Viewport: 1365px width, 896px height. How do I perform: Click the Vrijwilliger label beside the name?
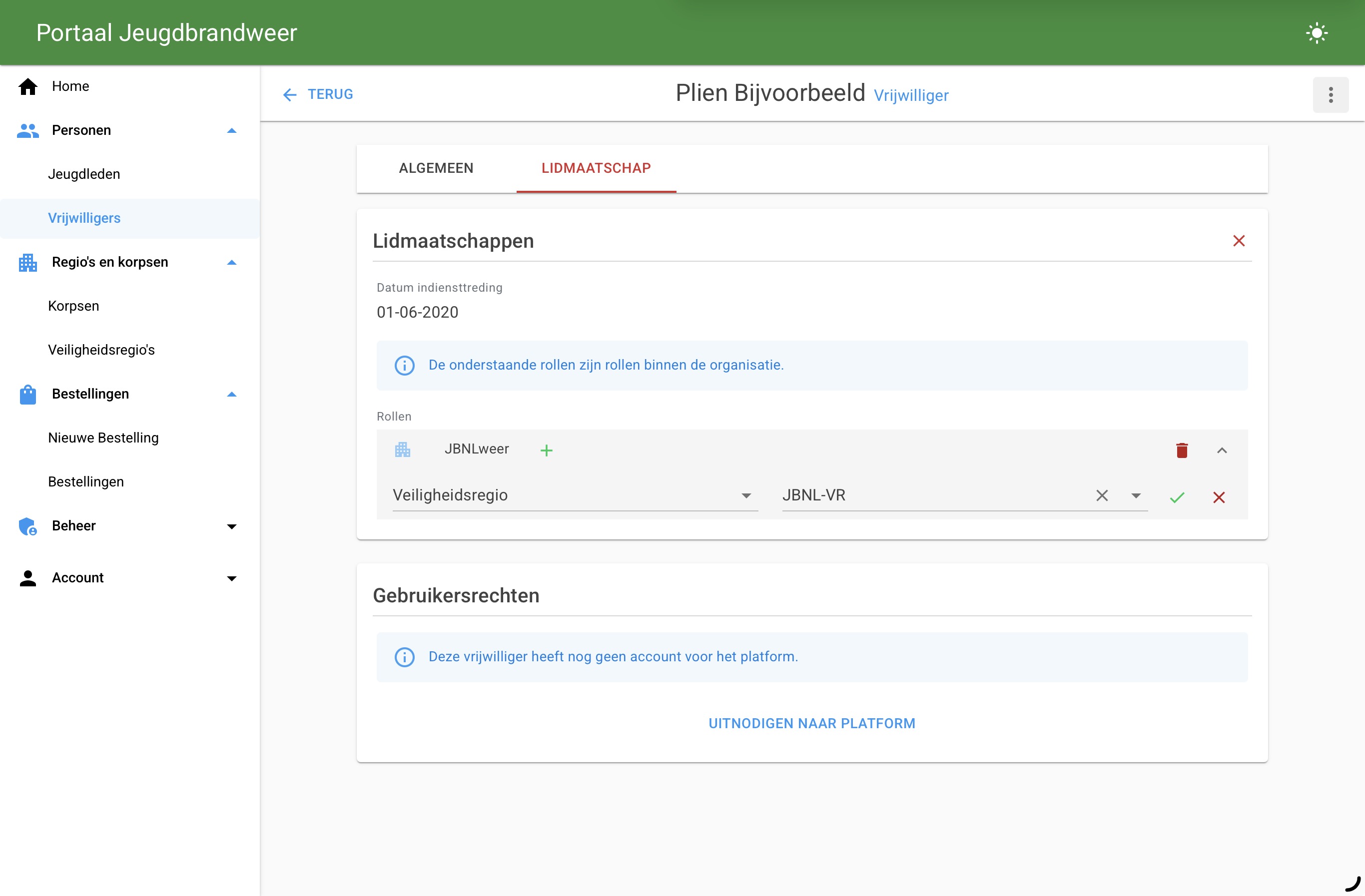point(911,96)
